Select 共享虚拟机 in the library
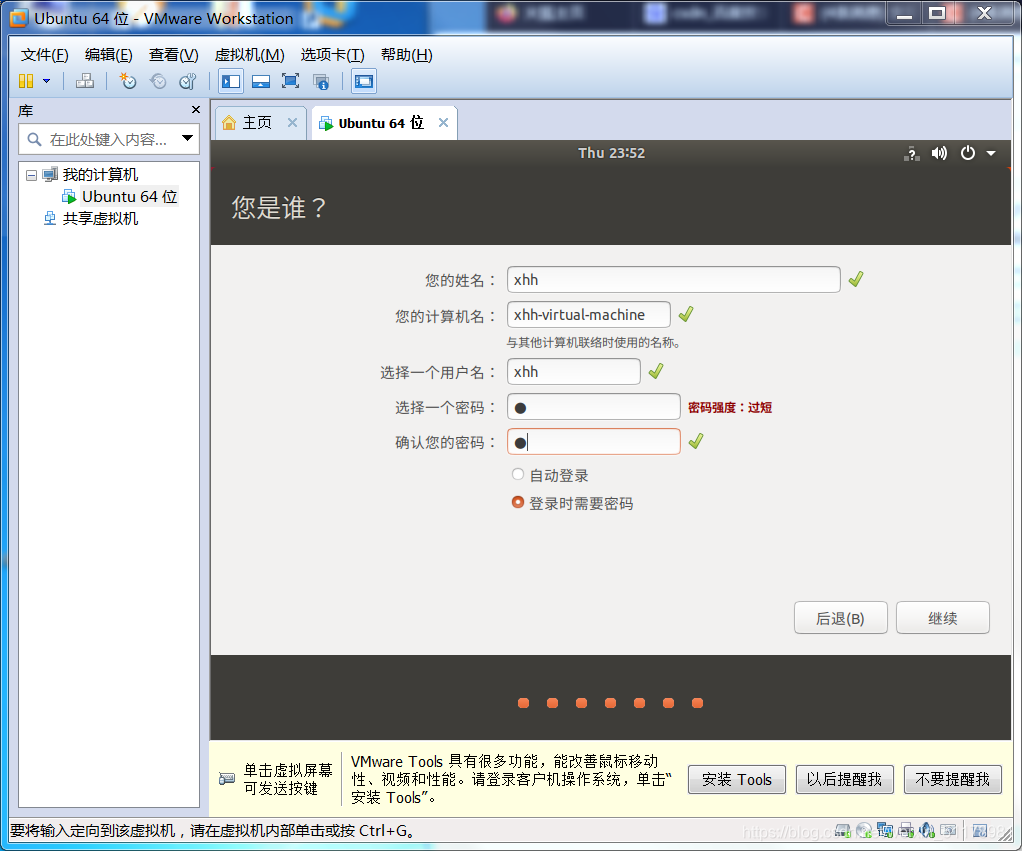This screenshot has height=851, width=1022. 100,219
